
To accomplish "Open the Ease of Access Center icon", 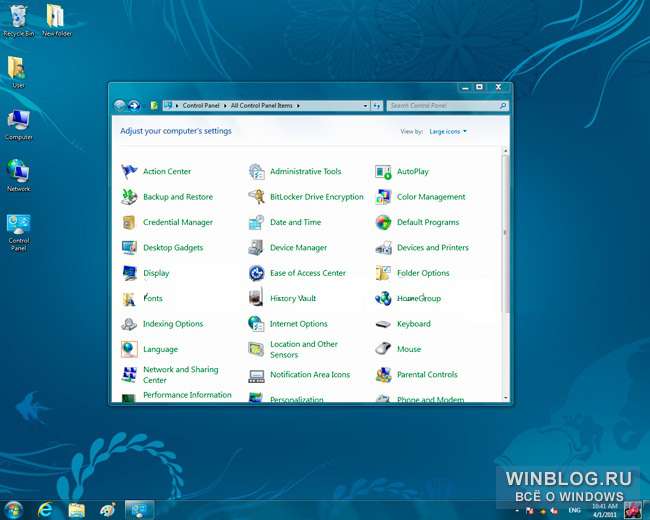I will coord(257,273).
